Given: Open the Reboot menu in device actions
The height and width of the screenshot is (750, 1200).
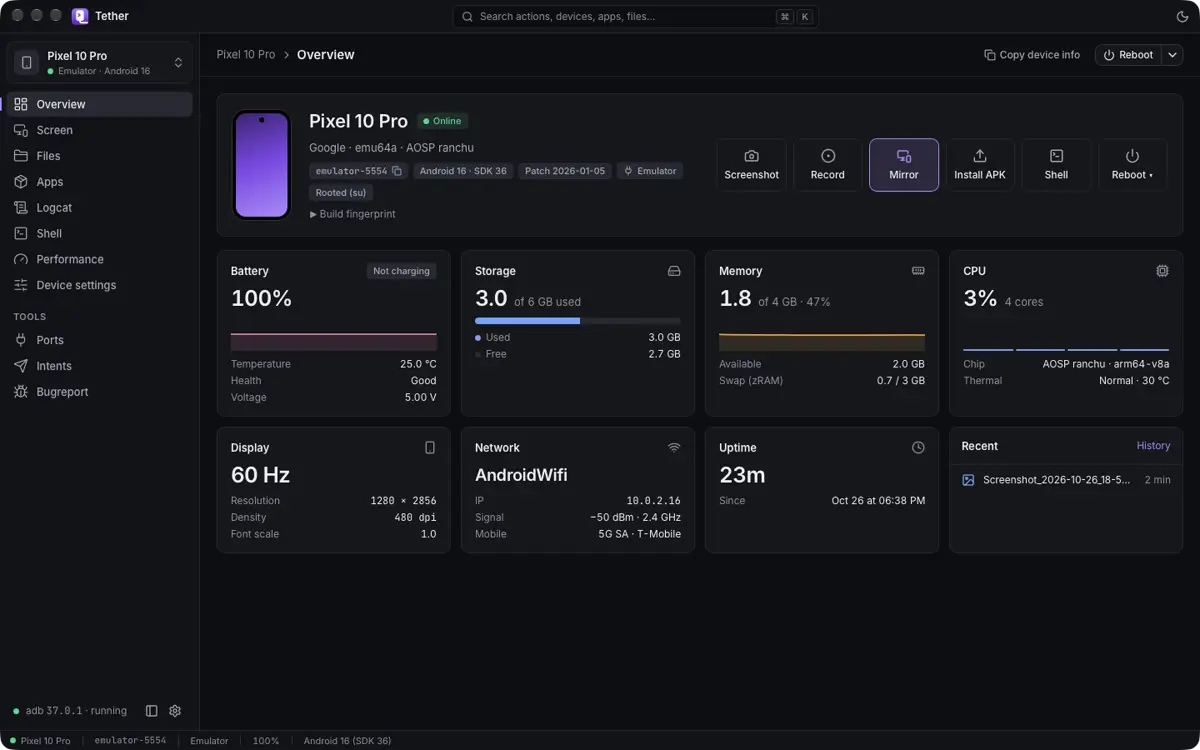Looking at the screenshot, I should [1132, 165].
